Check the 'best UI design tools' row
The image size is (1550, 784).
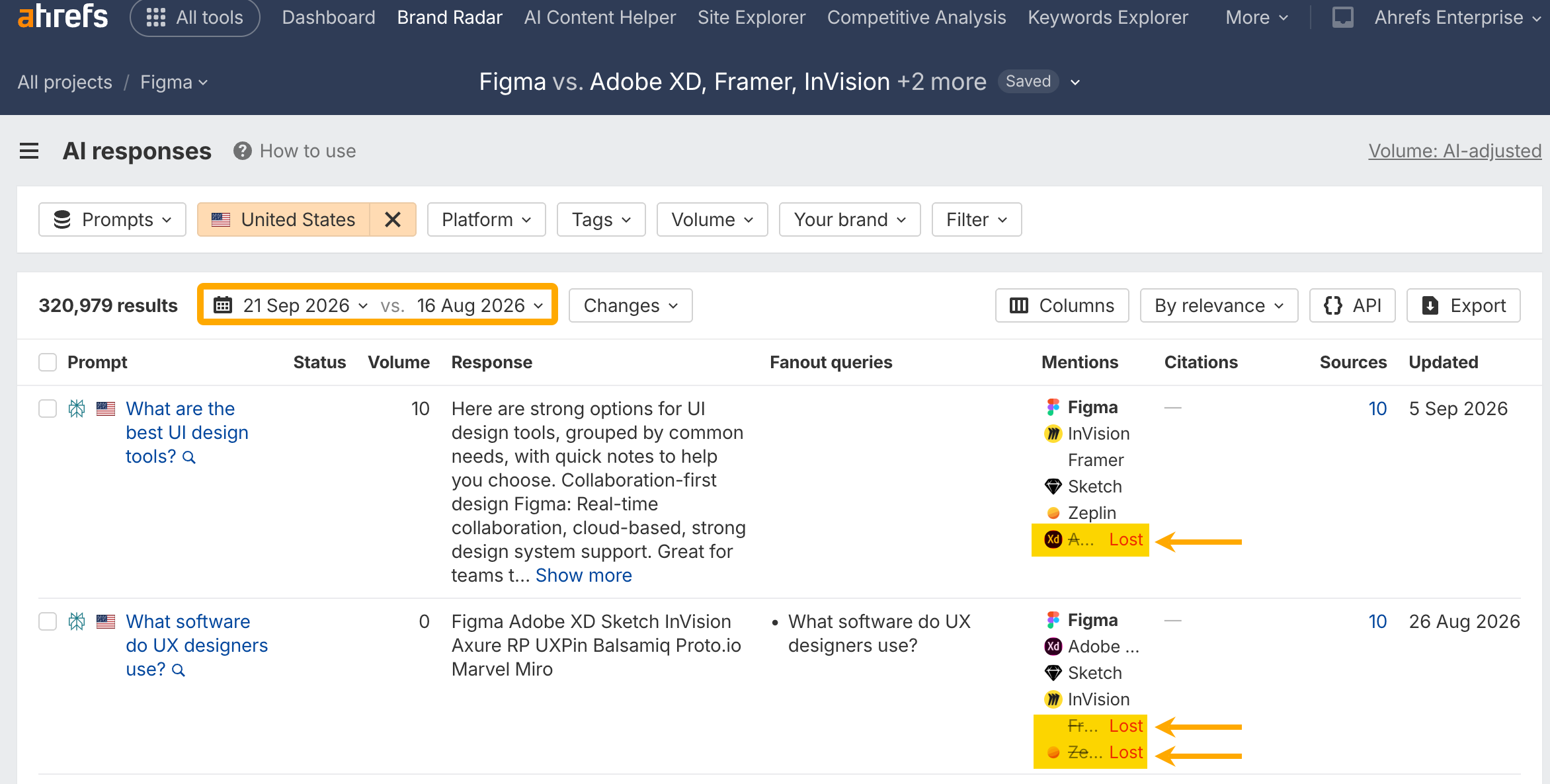pos(48,409)
